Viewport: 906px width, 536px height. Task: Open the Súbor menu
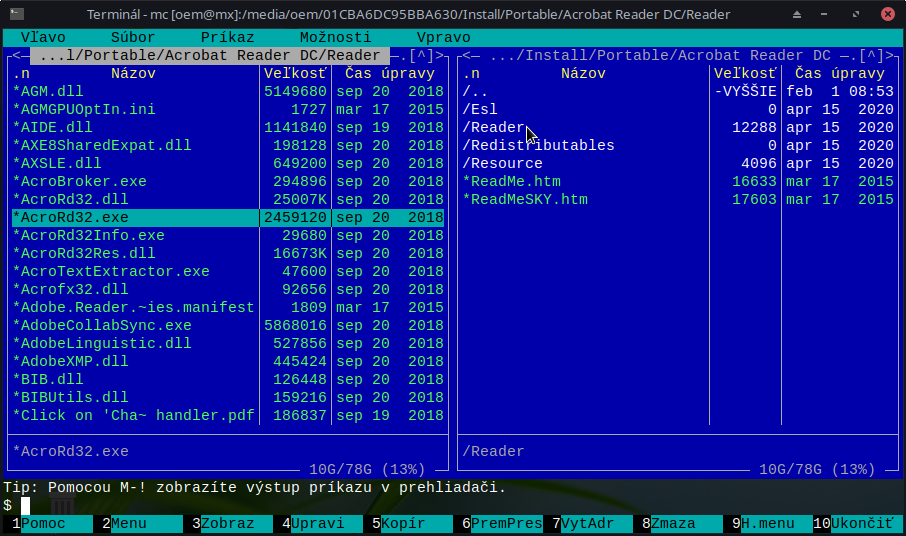click(x=133, y=38)
